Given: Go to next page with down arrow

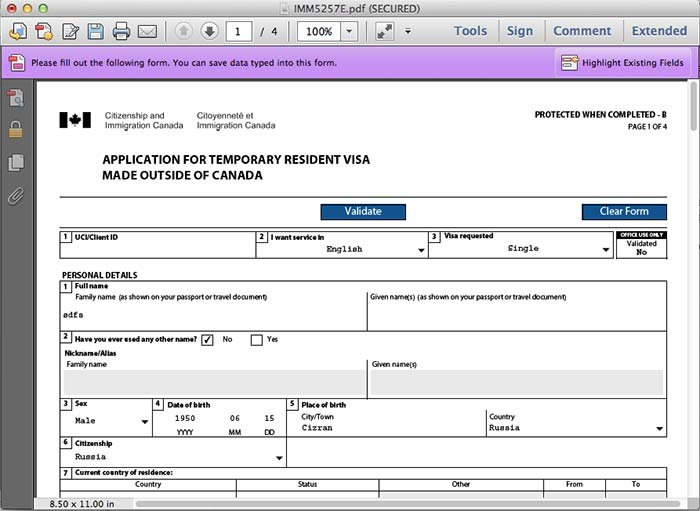Looking at the screenshot, I should tap(209, 31).
